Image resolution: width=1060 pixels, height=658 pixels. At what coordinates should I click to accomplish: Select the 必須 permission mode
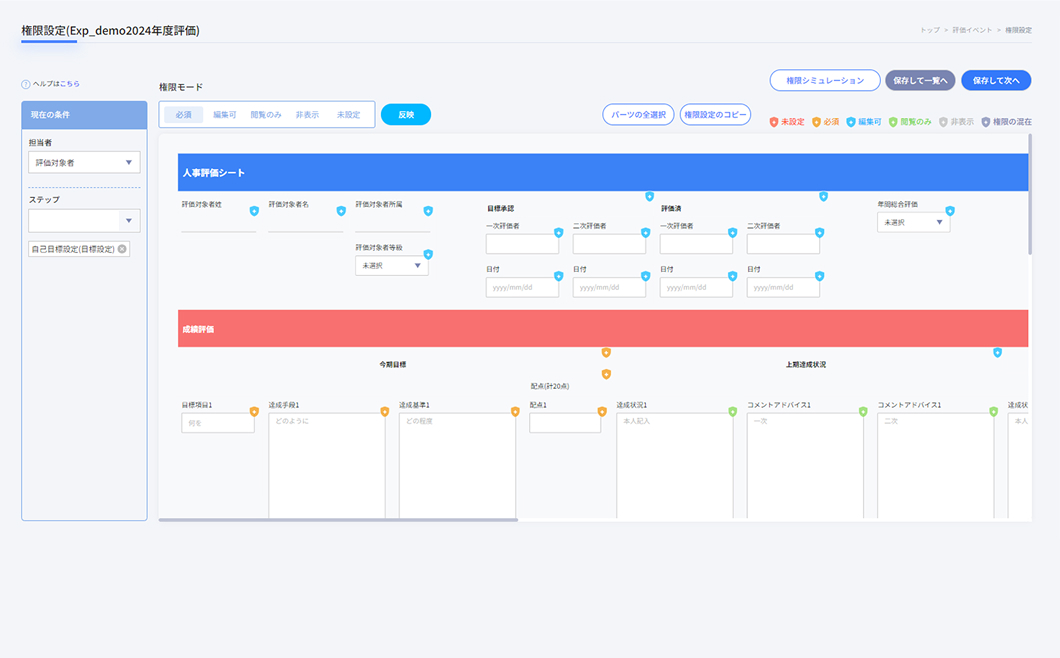point(184,115)
